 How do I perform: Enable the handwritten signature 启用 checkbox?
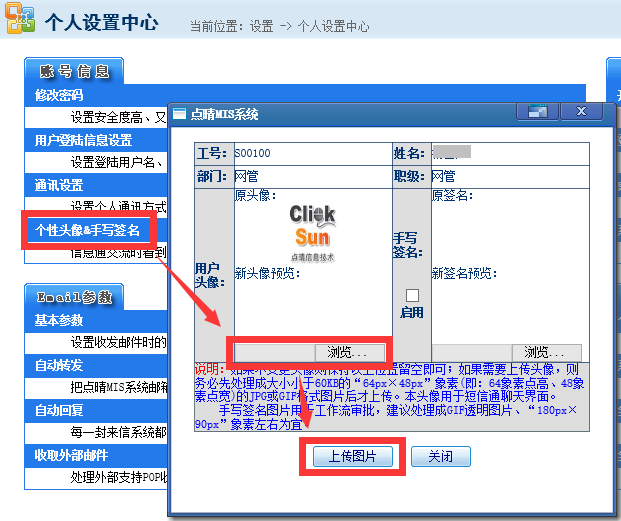pos(412,296)
